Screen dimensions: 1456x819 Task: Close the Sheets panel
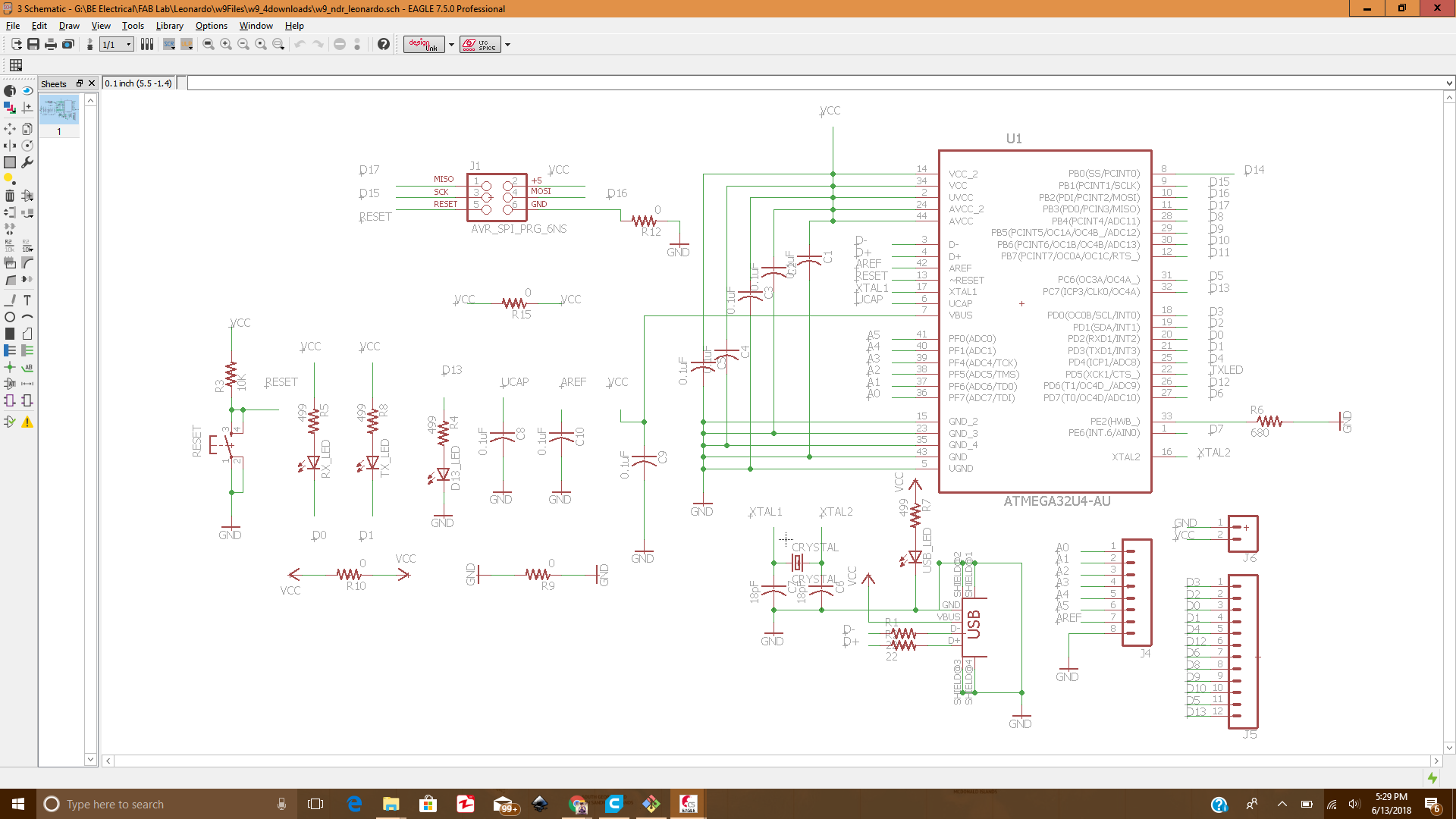(92, 83)
